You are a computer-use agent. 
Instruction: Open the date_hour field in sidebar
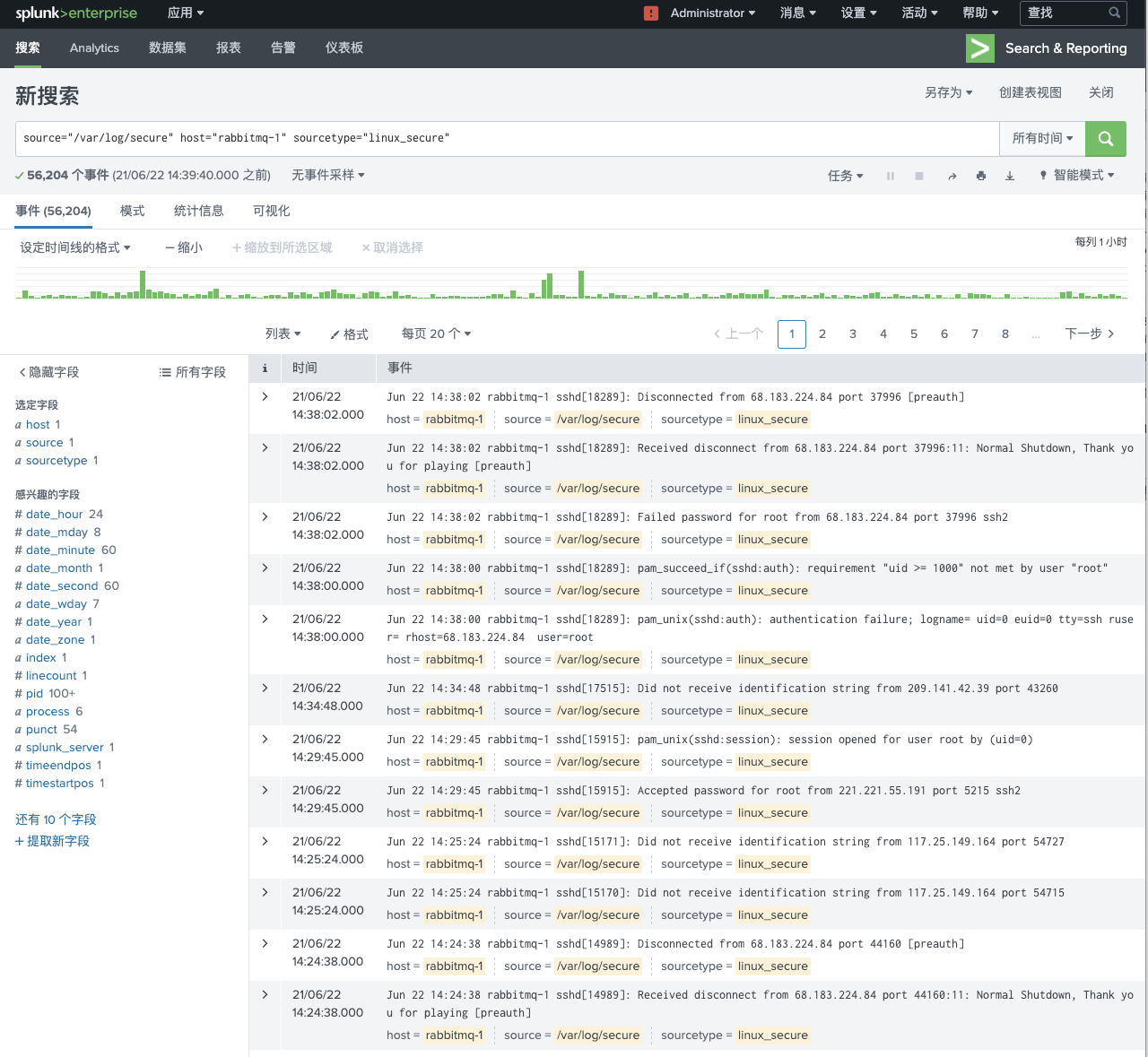(x=55, y=514)
